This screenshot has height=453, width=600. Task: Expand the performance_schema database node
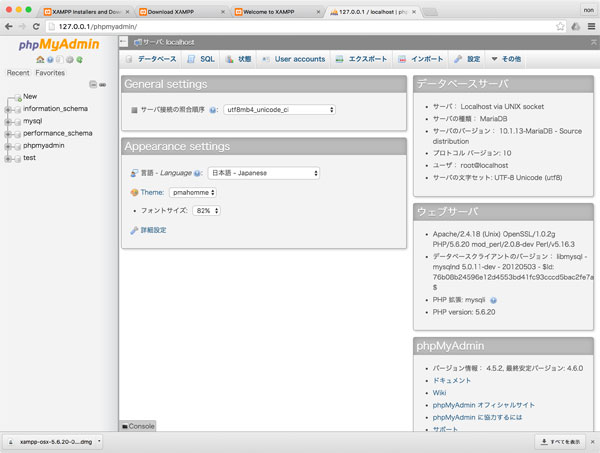8,134
